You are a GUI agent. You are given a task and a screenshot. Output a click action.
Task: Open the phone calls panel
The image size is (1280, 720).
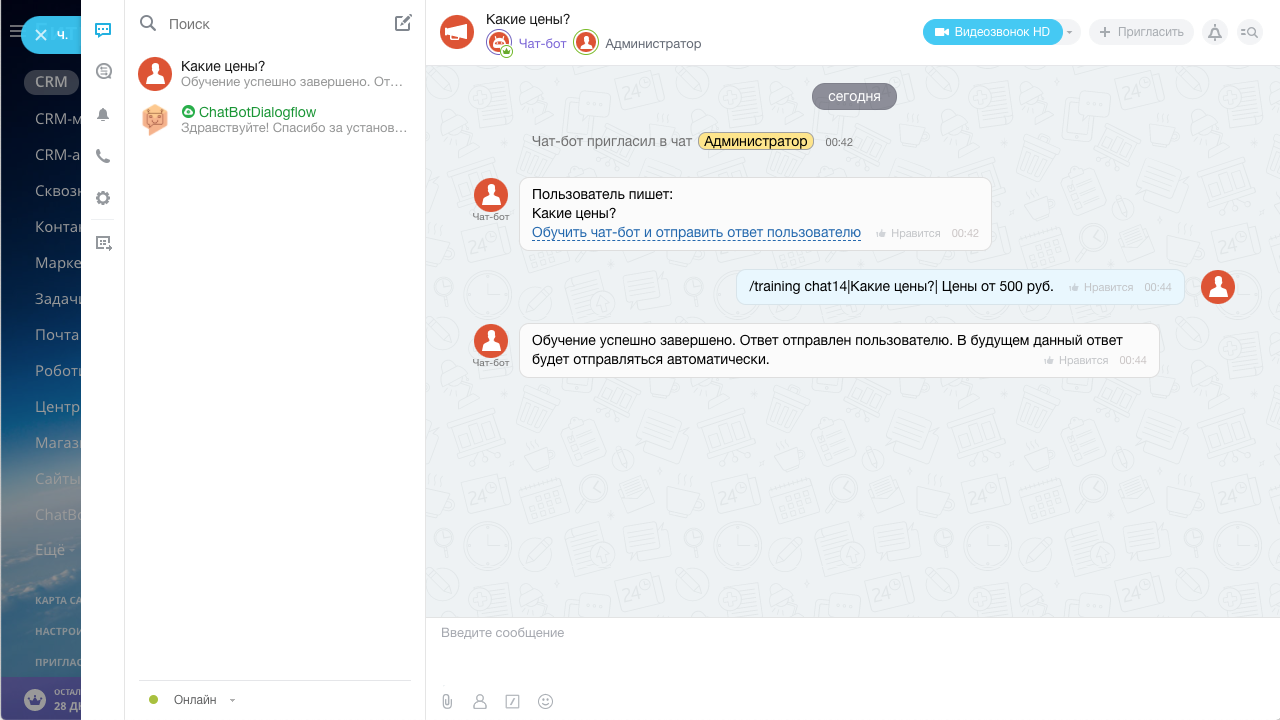(103, 156)
